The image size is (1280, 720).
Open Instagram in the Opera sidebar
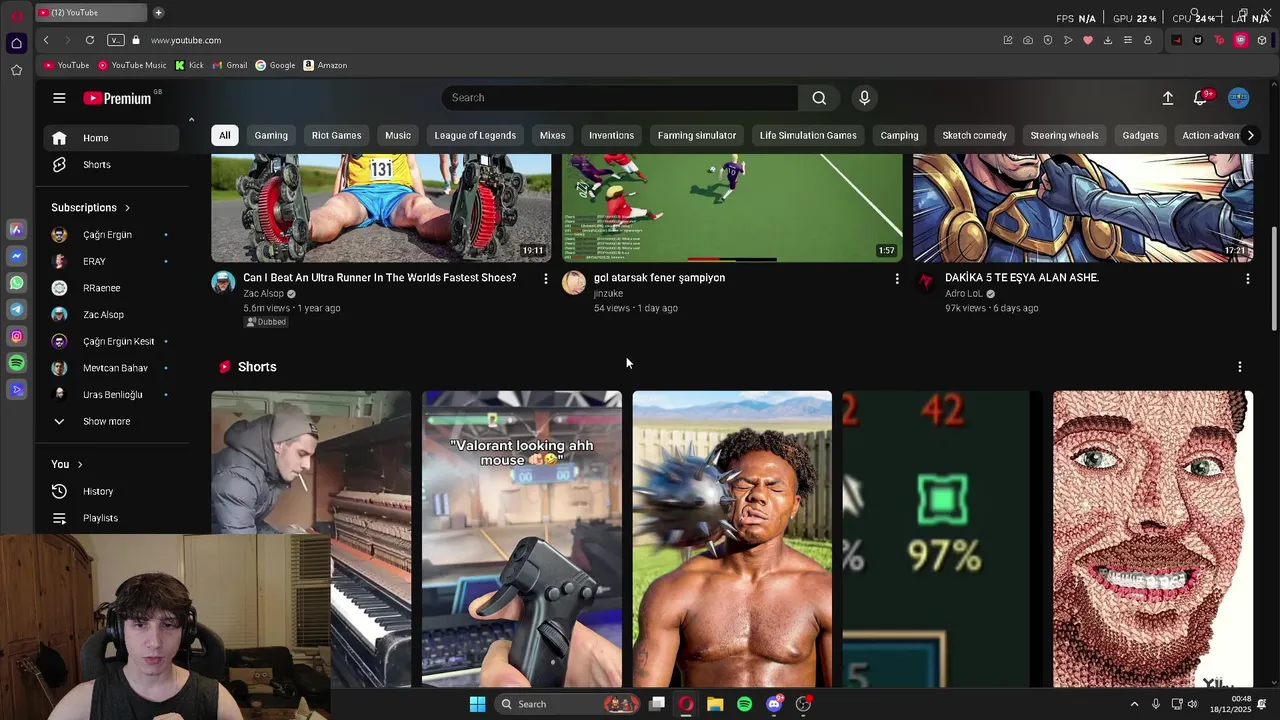click(16, 337)
